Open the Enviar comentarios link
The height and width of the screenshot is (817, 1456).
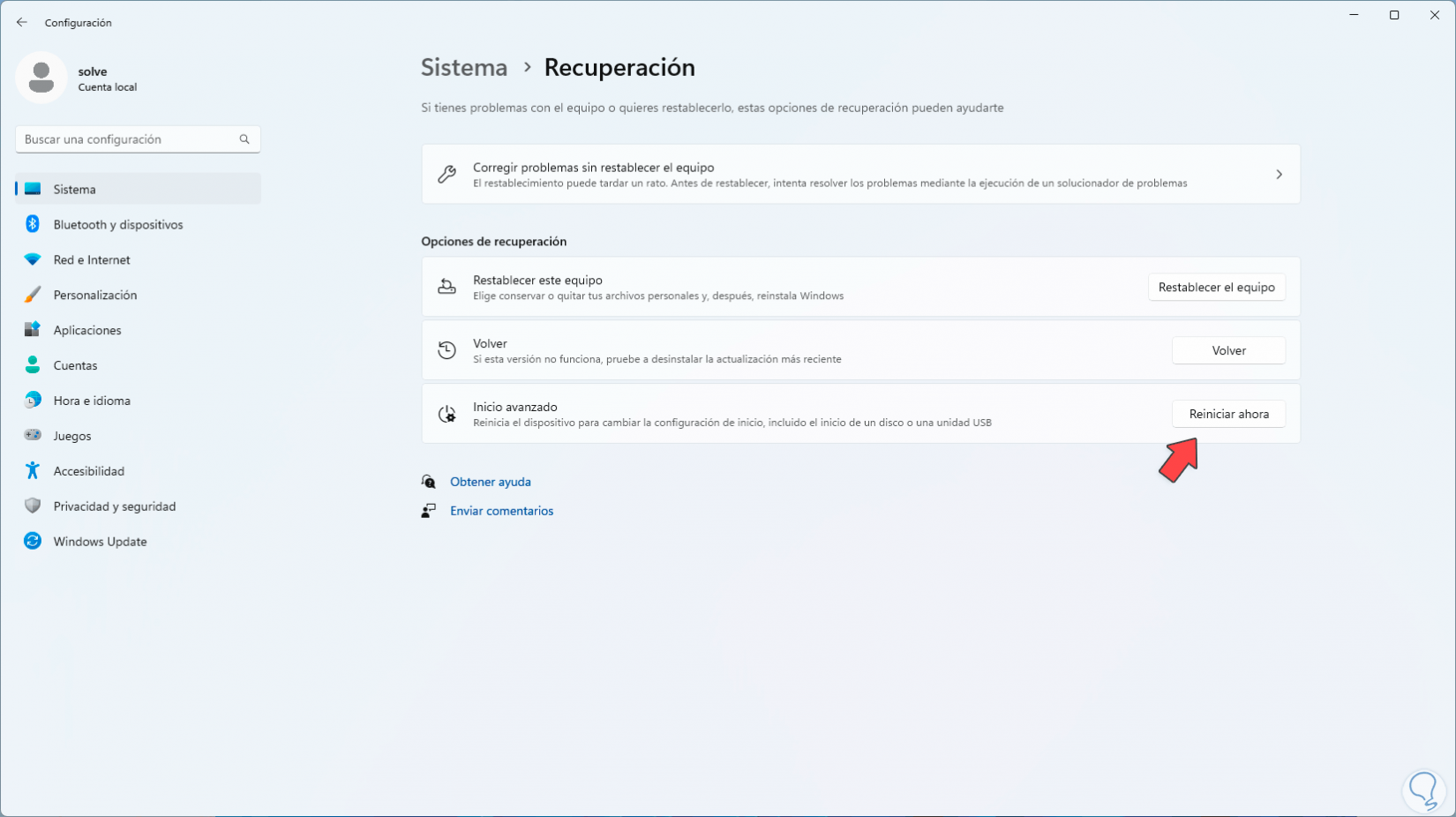pos(501,511)
